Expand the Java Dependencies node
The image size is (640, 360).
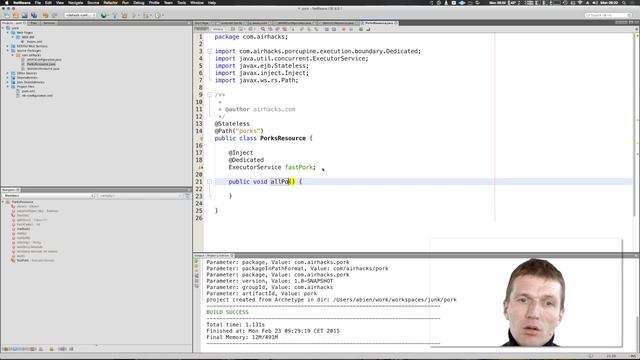click(x=8, y=82)
